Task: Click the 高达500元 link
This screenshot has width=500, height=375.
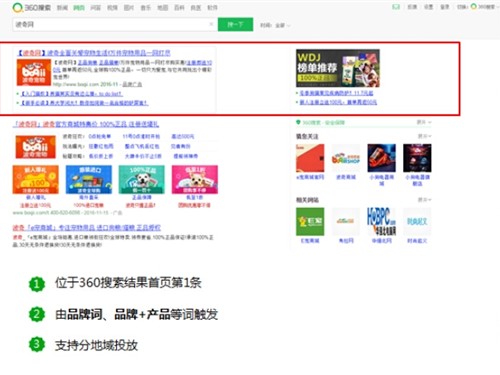Action: pos(183,136)
